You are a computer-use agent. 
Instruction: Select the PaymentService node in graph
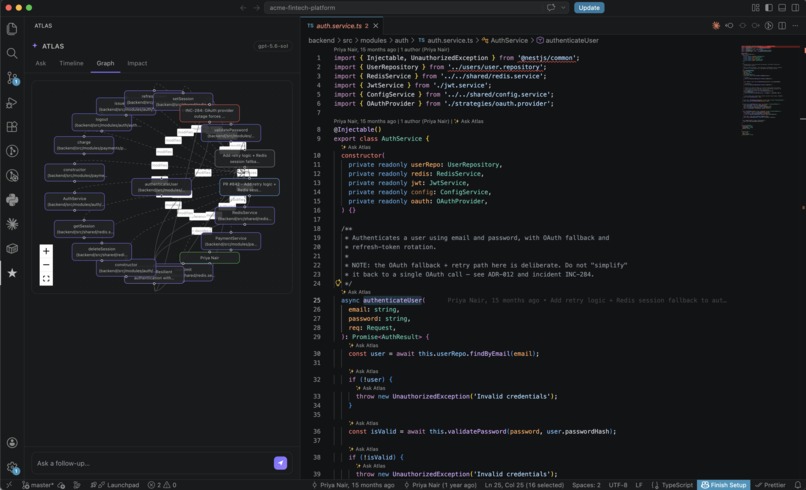230,241
